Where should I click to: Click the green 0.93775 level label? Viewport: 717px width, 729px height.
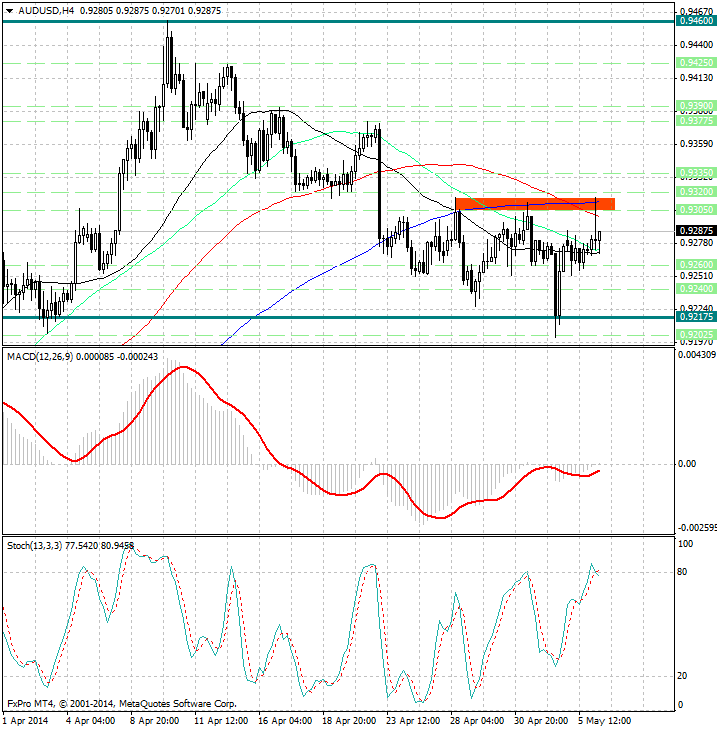[x=696, y=120]
